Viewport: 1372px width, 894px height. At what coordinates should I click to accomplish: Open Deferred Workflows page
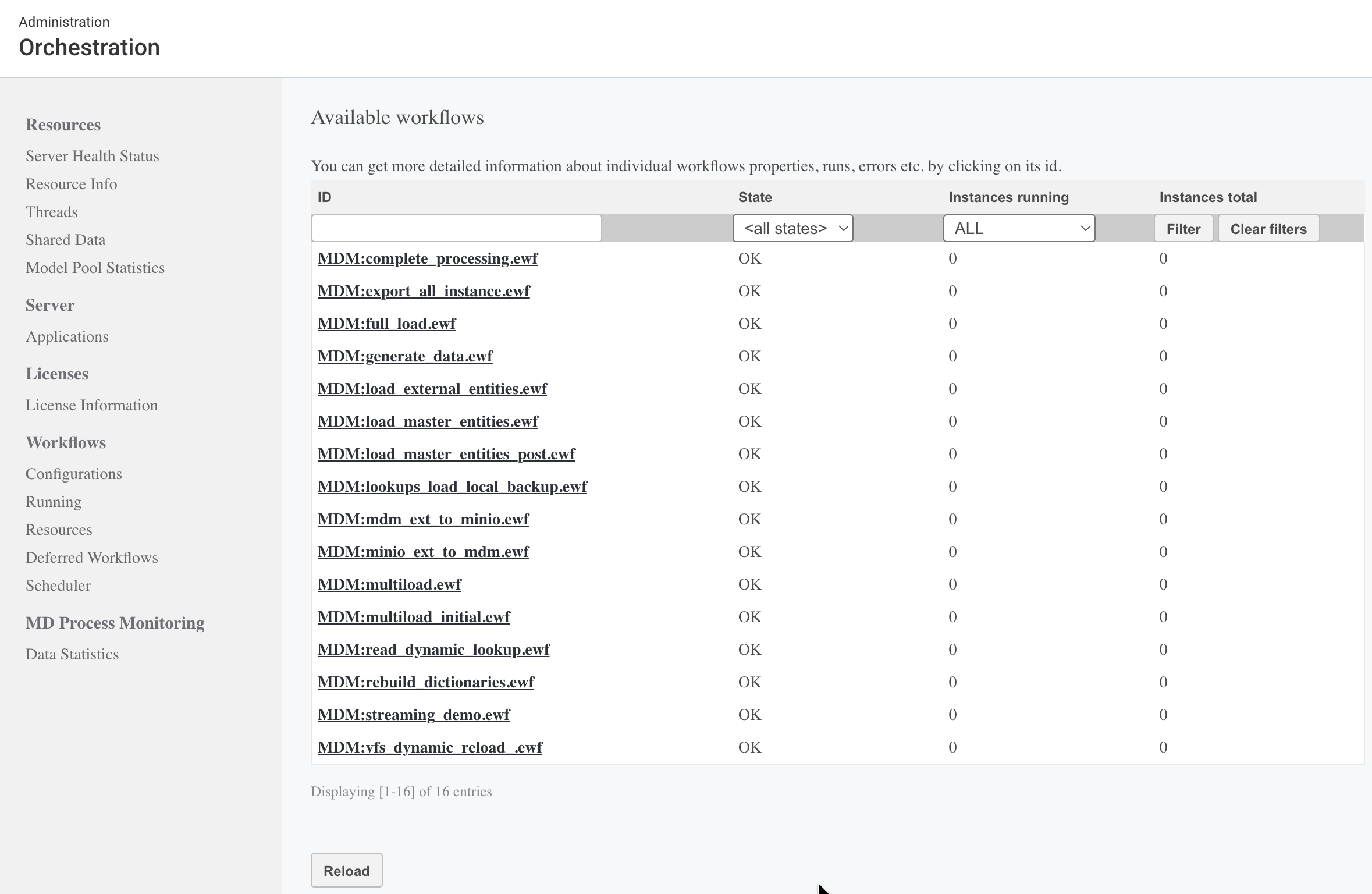(x=92, y=558)
